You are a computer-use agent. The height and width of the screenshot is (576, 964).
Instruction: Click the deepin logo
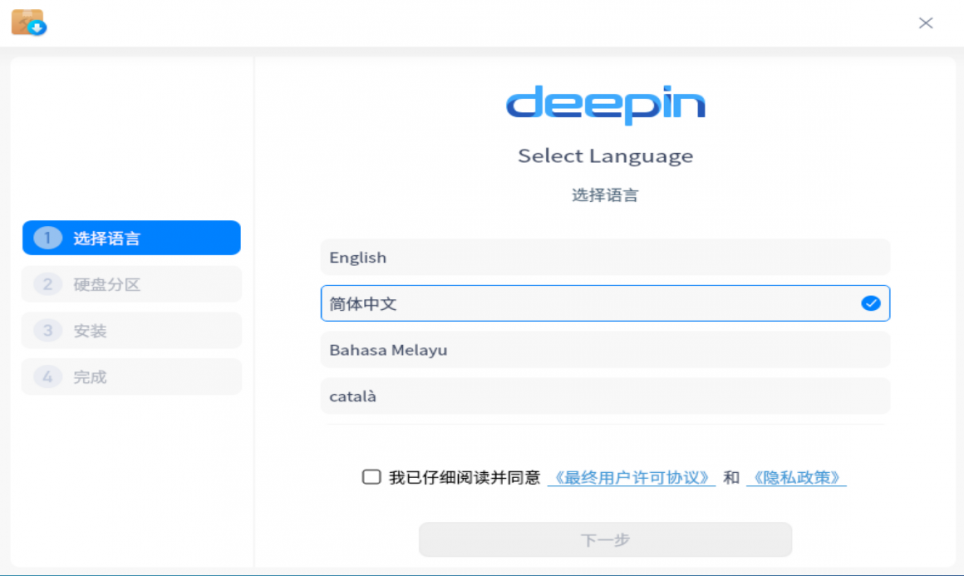604,104
